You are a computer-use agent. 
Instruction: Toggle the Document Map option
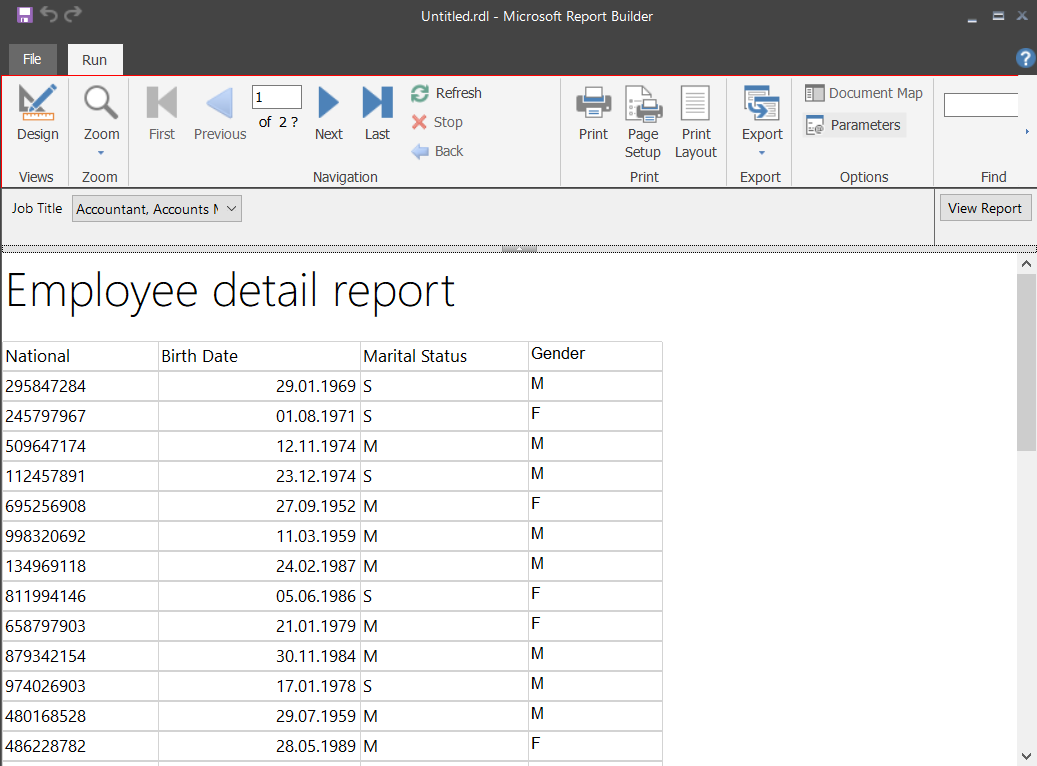click(x=864, y=93)
